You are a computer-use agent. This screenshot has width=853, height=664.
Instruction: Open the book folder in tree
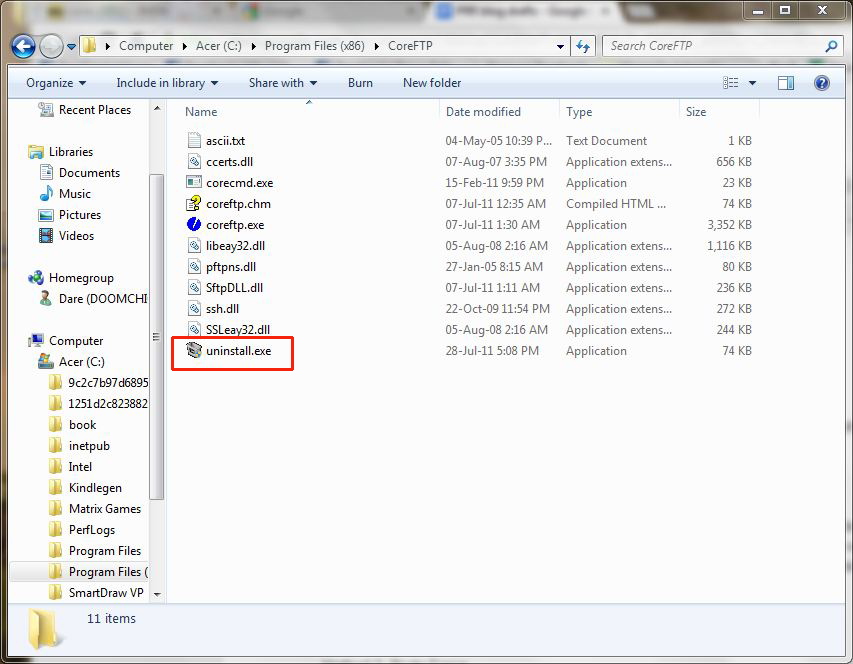point(83,425)
